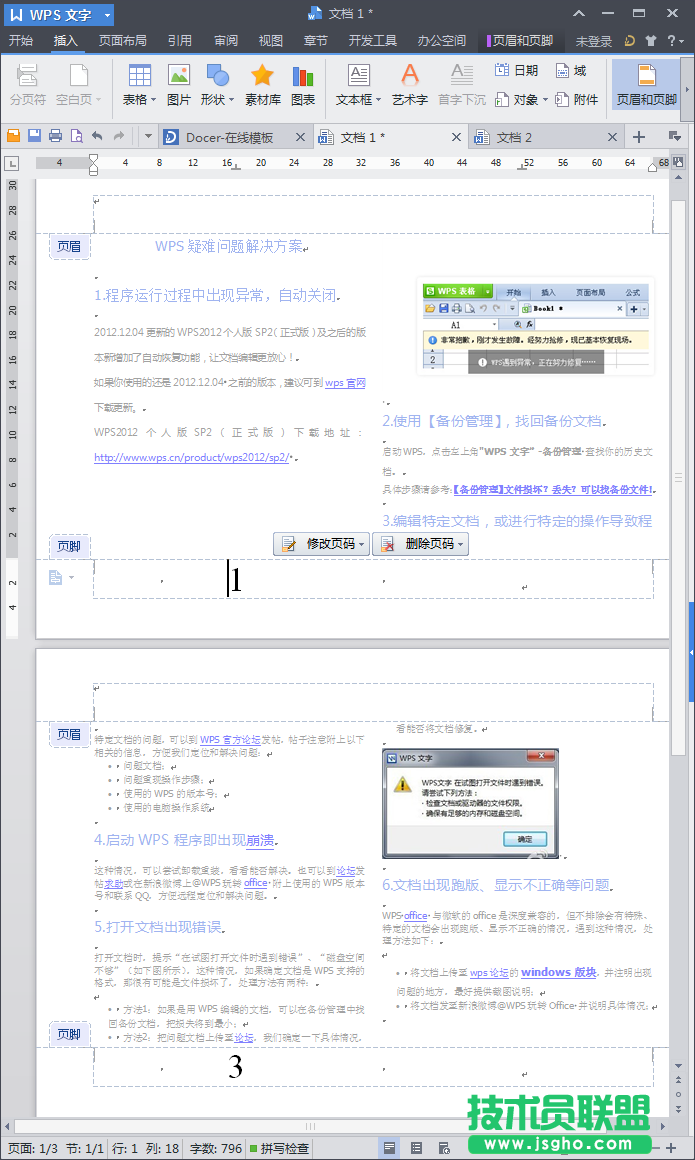
Task: Toggle 拼写检查 spell check in status bar
Action: coord(278,1149)
